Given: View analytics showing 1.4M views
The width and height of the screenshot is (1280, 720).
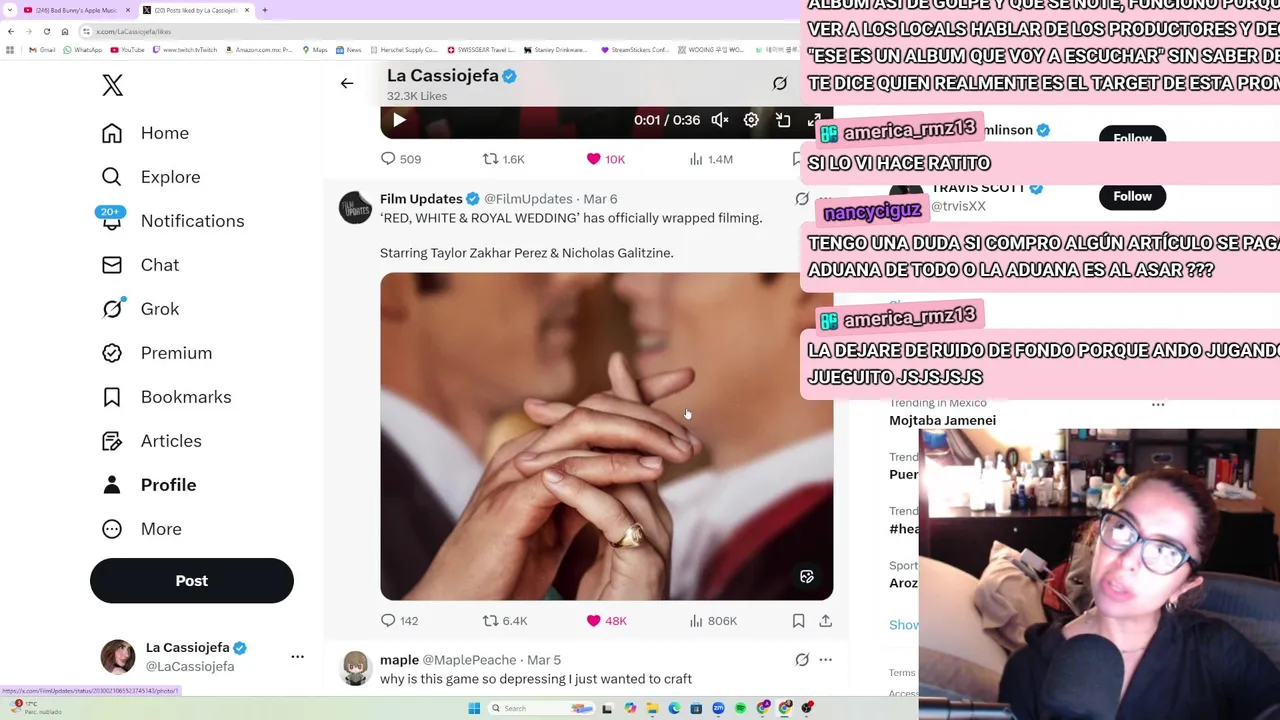Looking at the screenshot, I should pos(711,159).
